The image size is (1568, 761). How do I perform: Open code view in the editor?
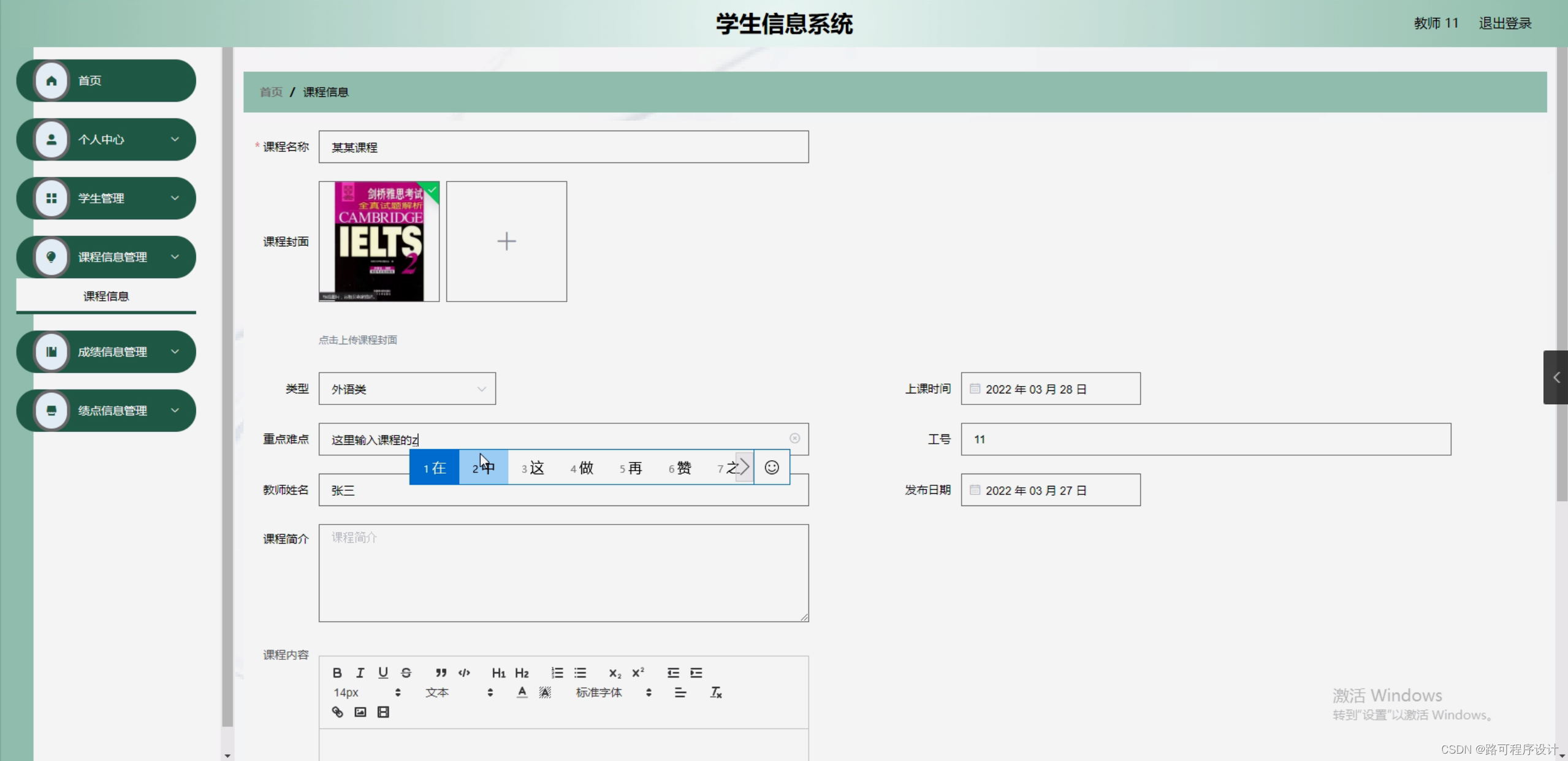click(464, 672)
